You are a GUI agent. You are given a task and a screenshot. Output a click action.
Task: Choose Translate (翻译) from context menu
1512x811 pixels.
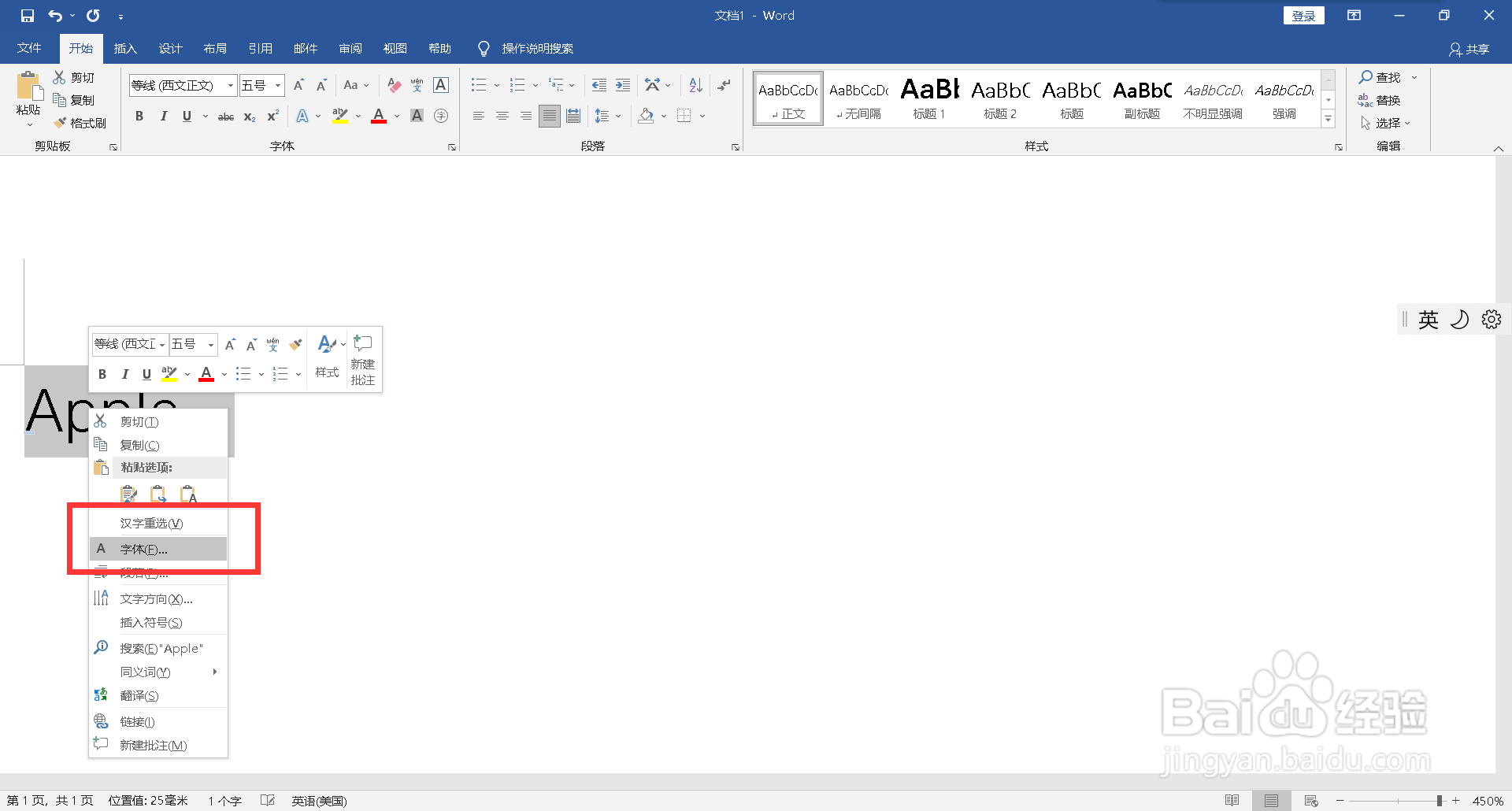[x=158, y=695]
